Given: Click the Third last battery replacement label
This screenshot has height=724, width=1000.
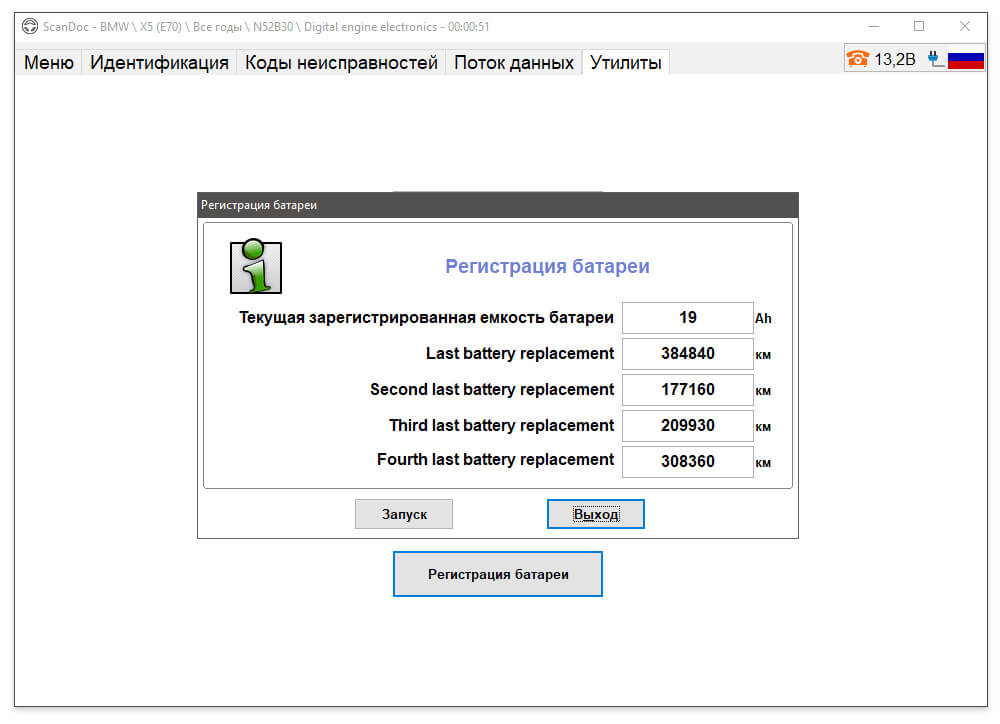Looking at the screenshot, I should click(501, 425).
